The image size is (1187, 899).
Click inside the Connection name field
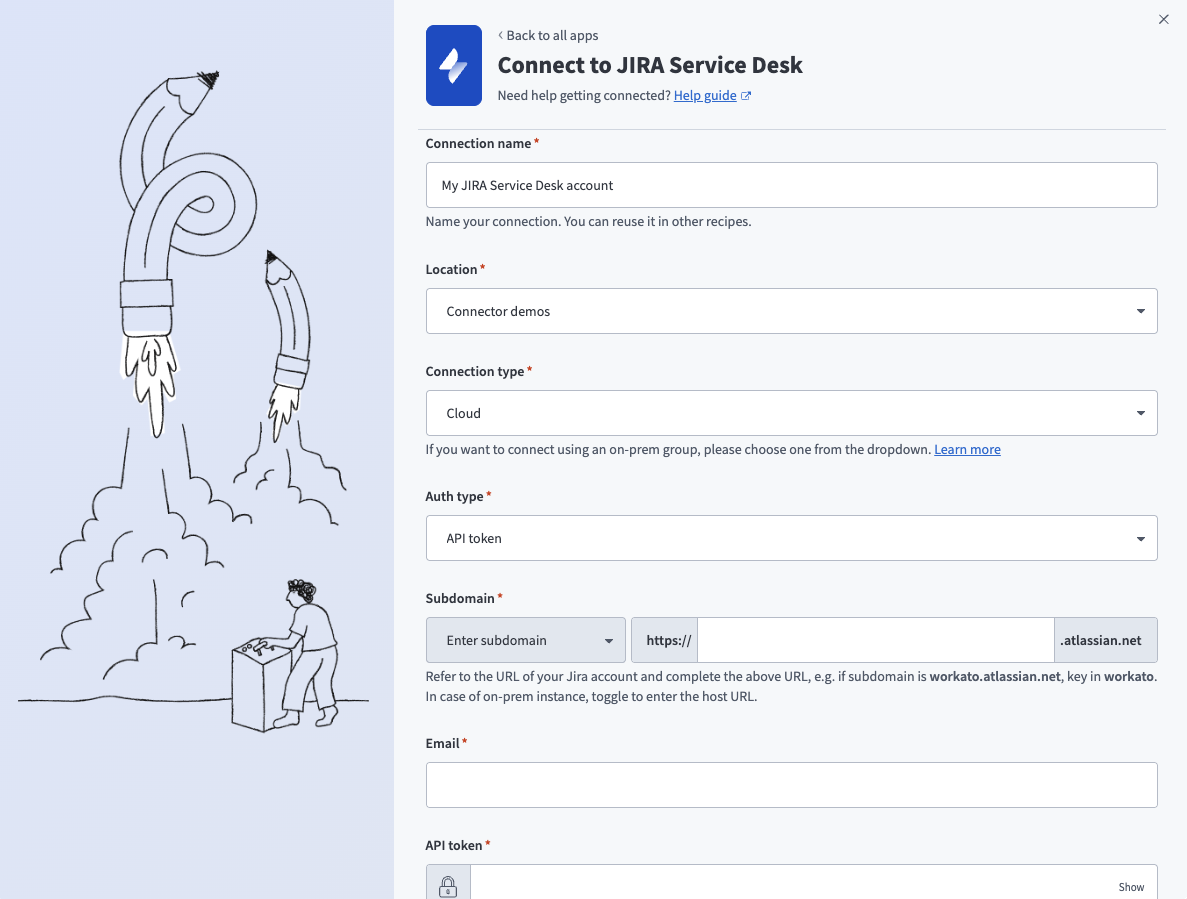(790, 185)
